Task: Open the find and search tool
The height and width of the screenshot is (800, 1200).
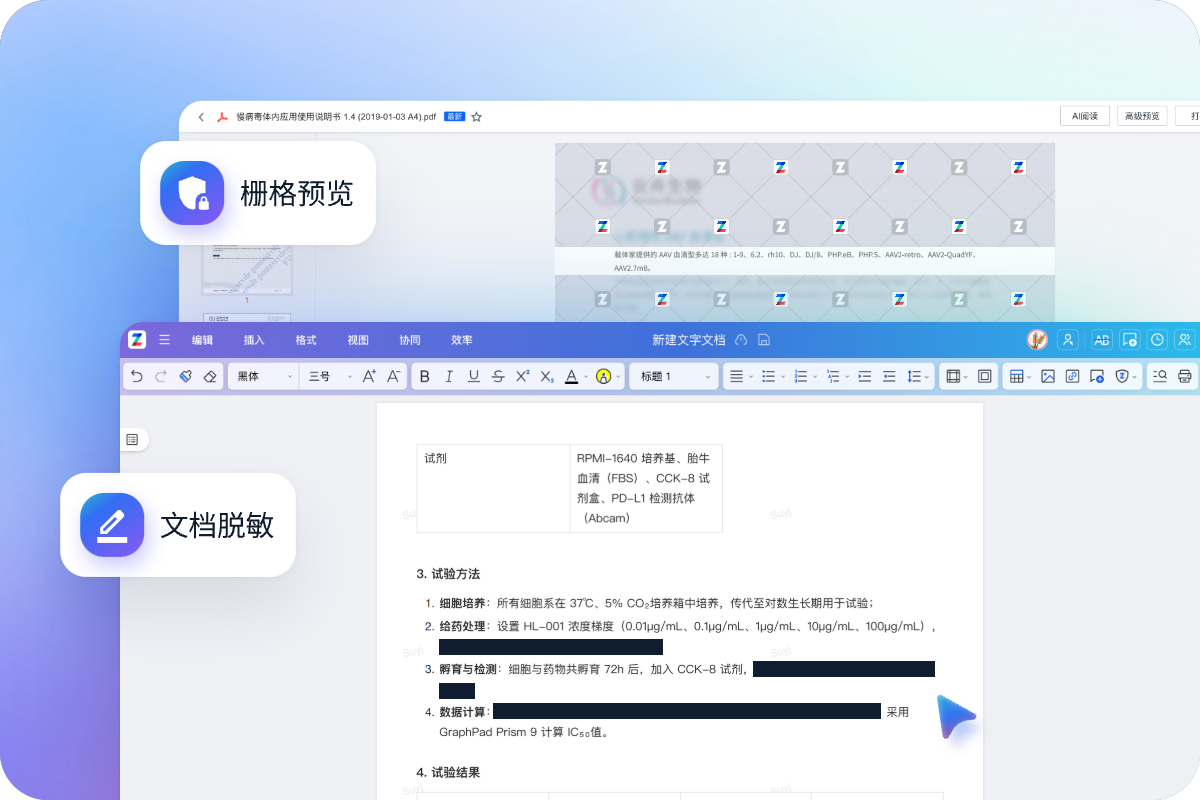Action: pos(1160,376)
